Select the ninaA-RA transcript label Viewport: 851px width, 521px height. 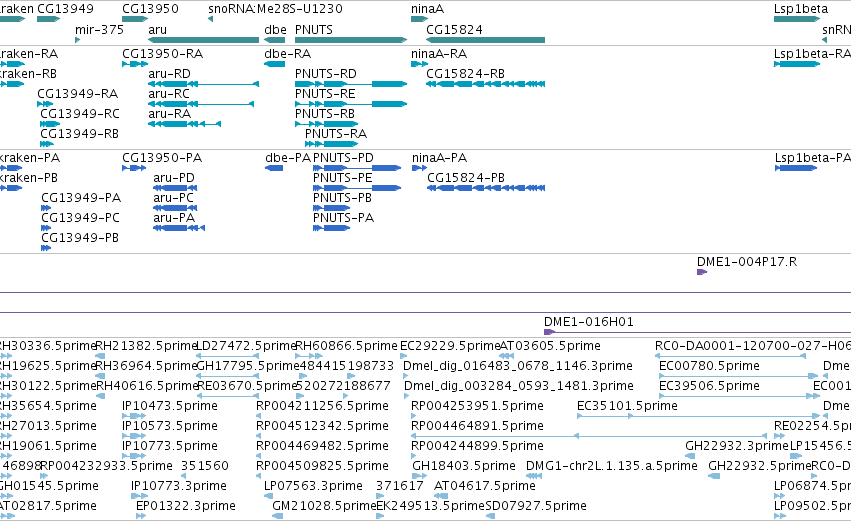tap(439, 53)
